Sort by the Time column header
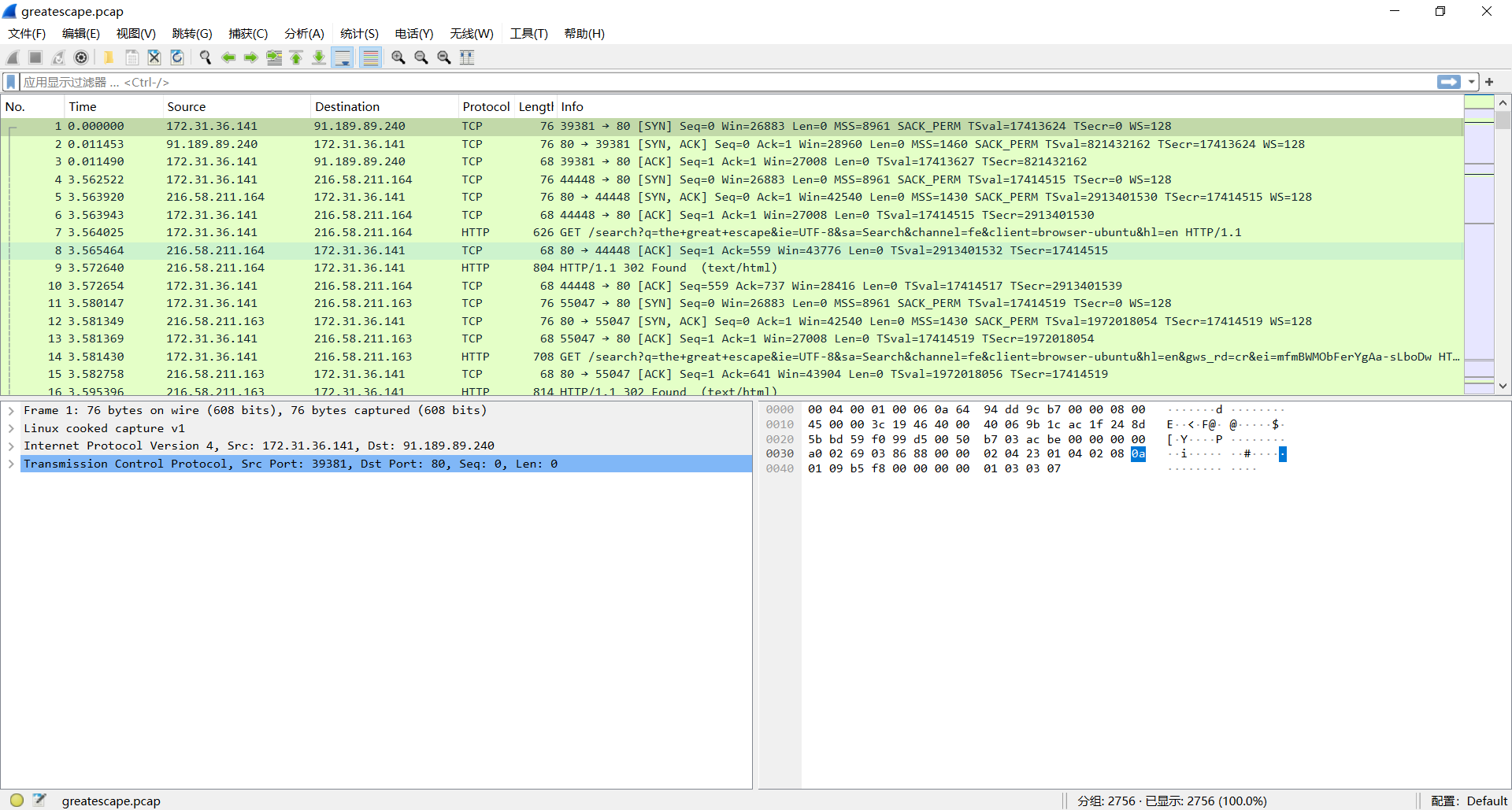Viewport: 1512px width, 810px height. tap(113, 106)
